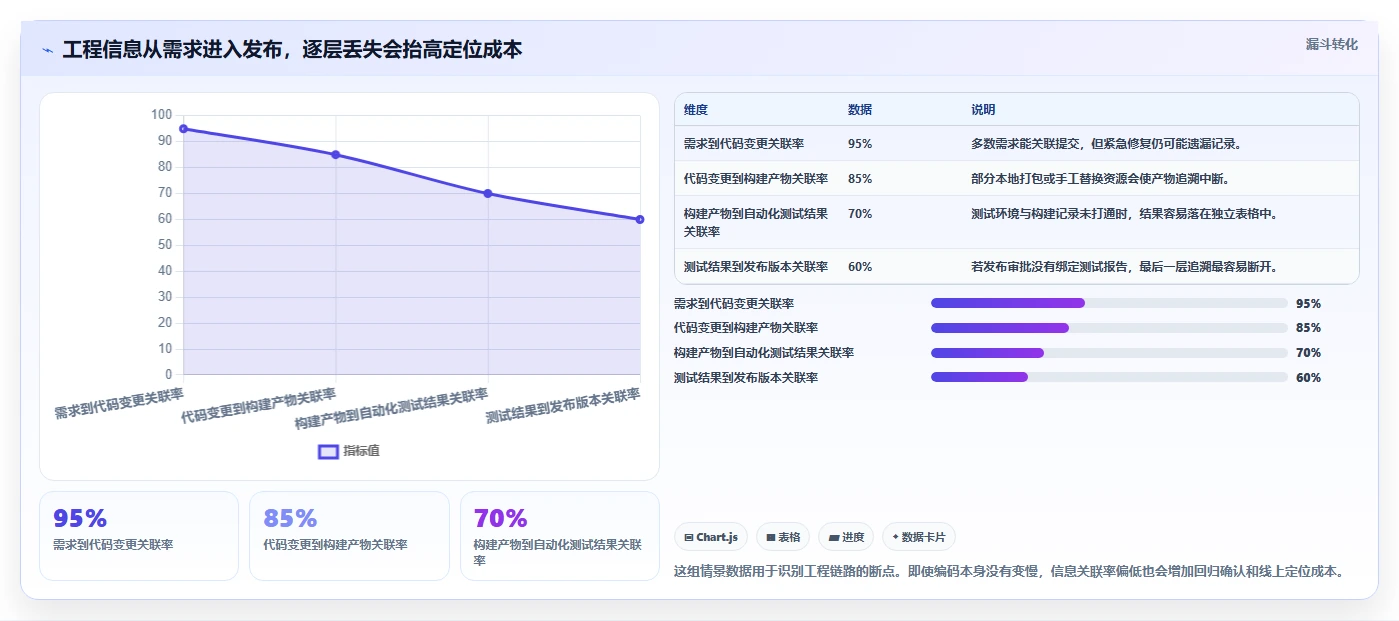Select the 构建产物到自动化测试结果关联率 table cell
The height and width of the screenshot is (621, 1399).
pyautogui.click(x=756, y=222)
